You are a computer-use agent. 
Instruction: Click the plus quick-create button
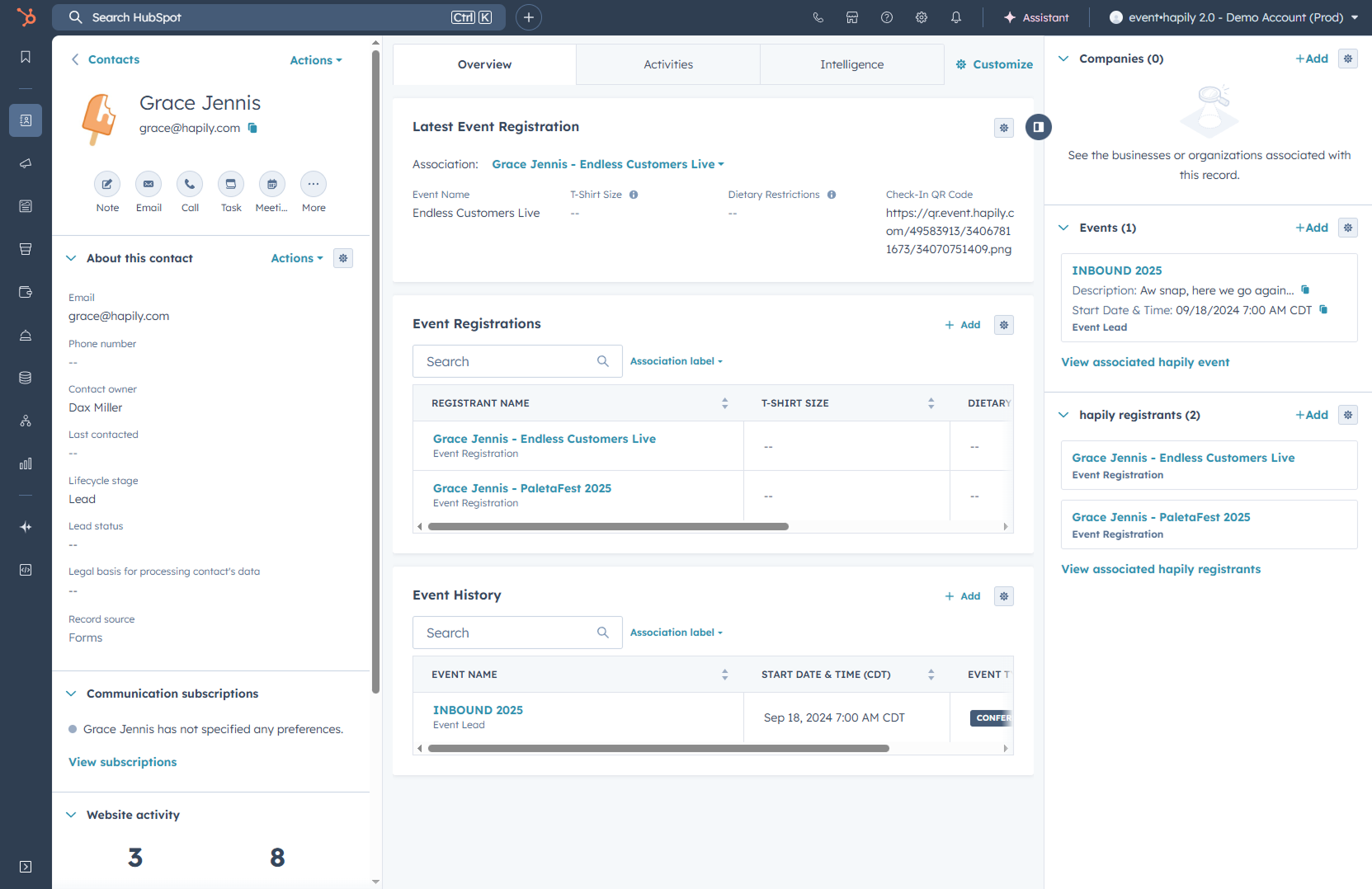tap(529, 17)
